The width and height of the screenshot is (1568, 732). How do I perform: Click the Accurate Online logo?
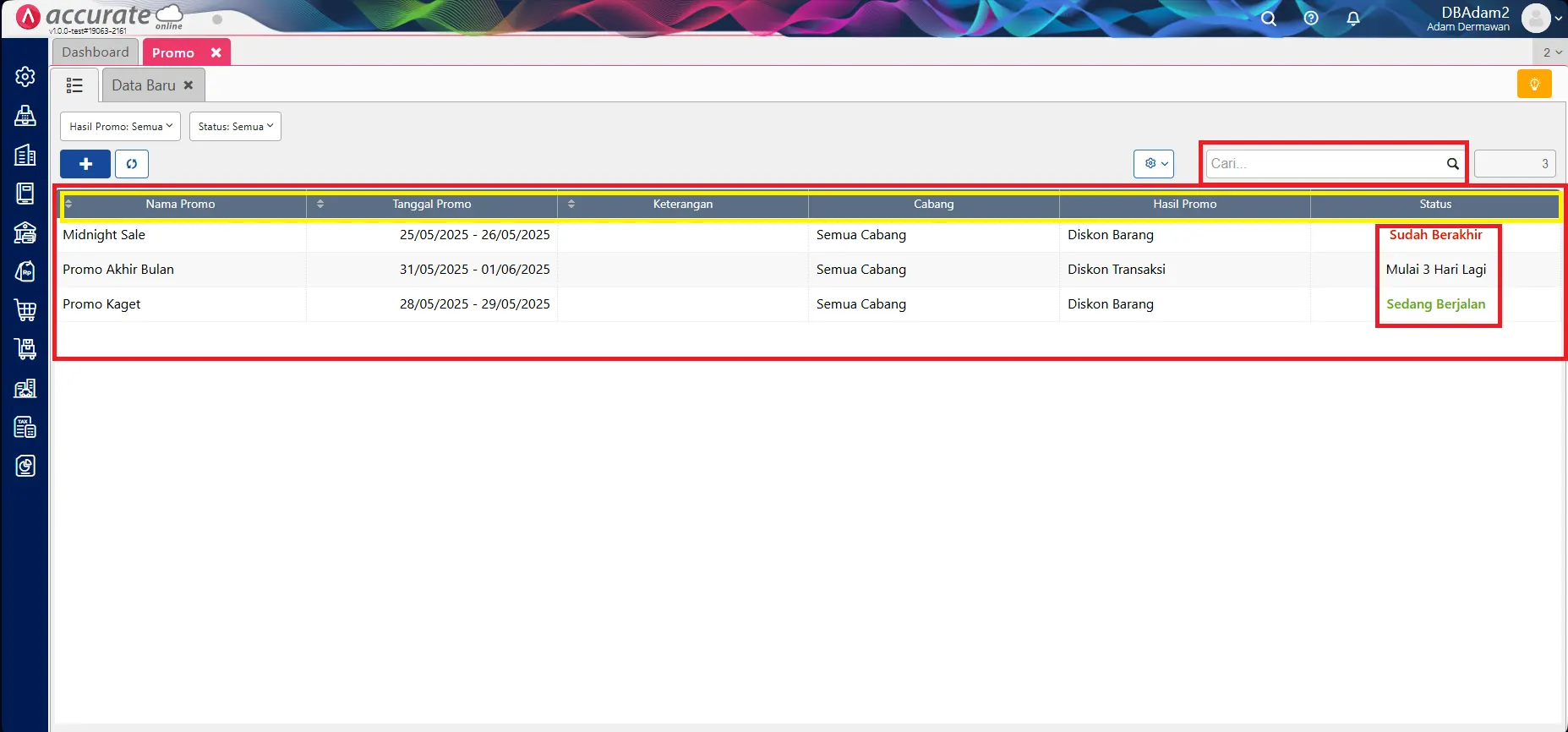[100, 17]
